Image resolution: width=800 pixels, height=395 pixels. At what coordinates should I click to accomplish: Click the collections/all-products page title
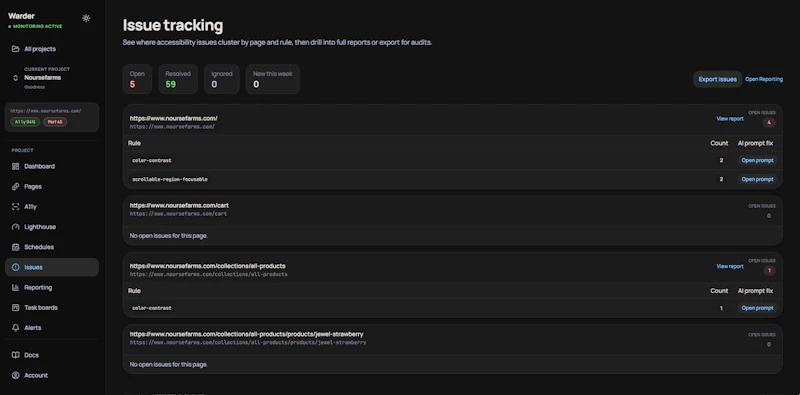click(x=208, y=266)
